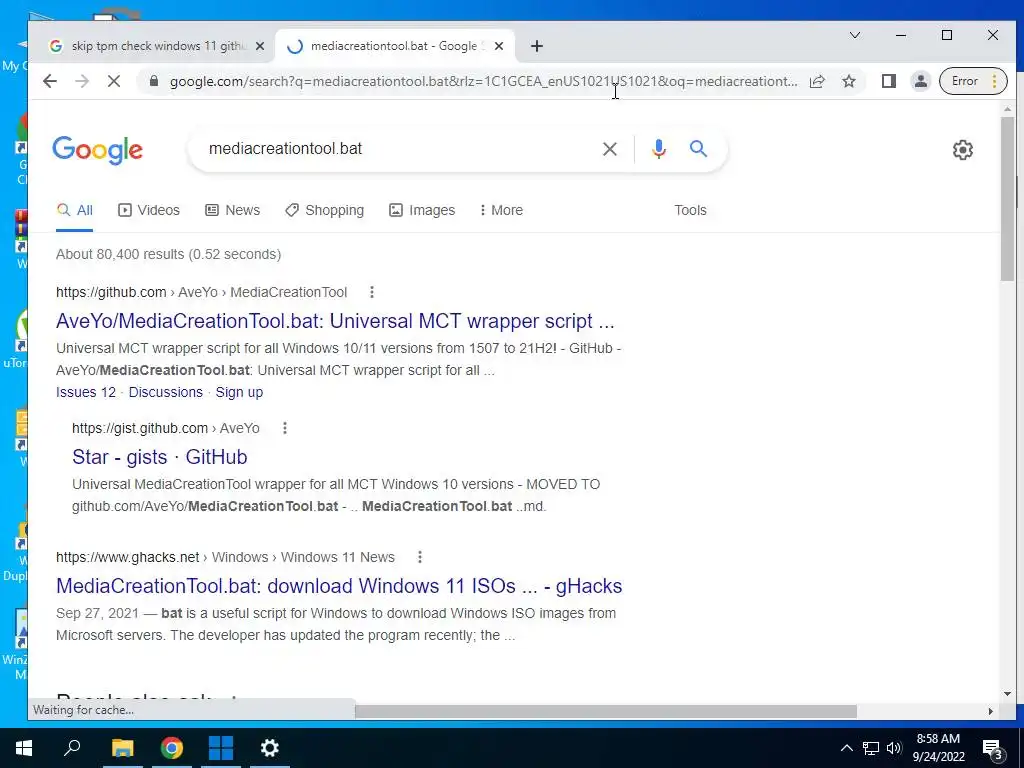Bookmark this page with the star icon
The height and width of the screenshot is (768, 1024).
(x=848, y=81)
